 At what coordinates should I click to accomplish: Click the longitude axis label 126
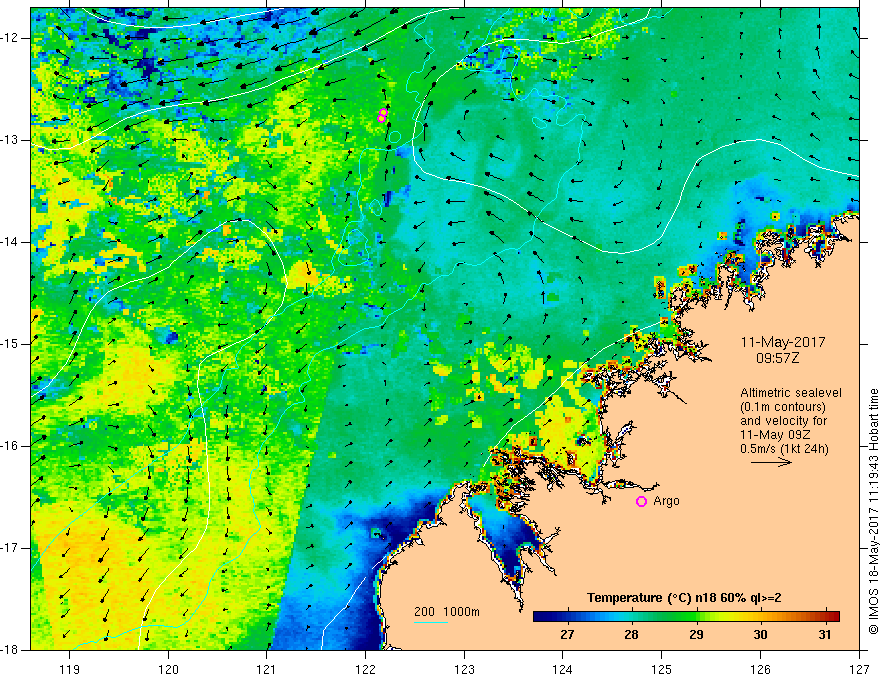pyautogui.click(x=760, y=669)
